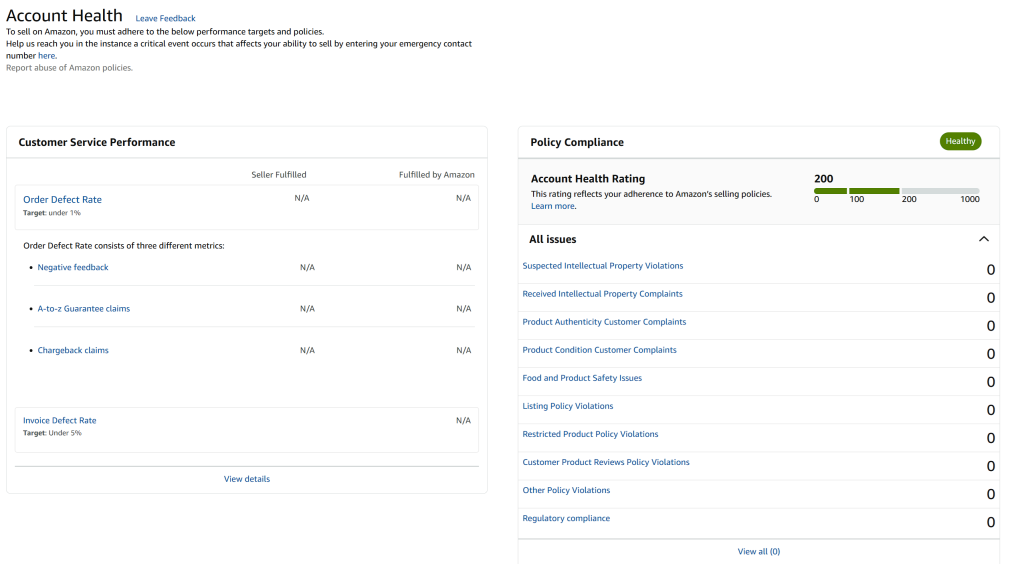The image size is (1024, 564).
Task: Collapse the All issues section chevron
Action: pyautogui.click(x=984, y=239)
